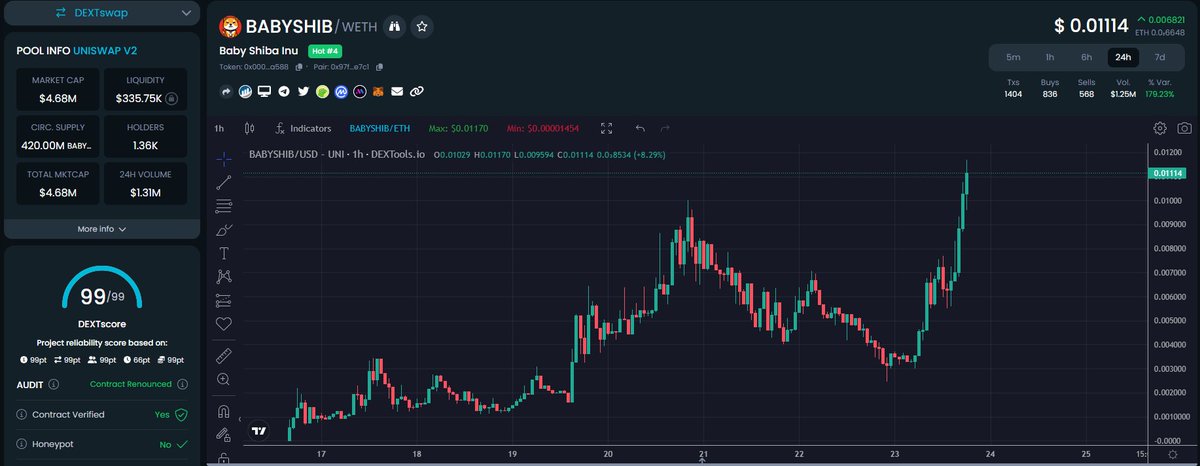The image size is (1200, 466).
Task: Switch stats to 5m timeframe
Action: (x=1013, y=57)
